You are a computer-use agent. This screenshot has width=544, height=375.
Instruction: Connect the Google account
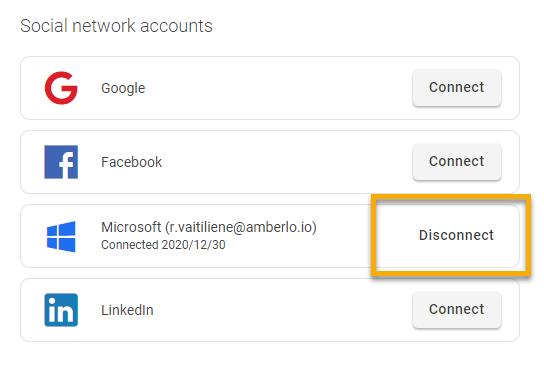457,87
